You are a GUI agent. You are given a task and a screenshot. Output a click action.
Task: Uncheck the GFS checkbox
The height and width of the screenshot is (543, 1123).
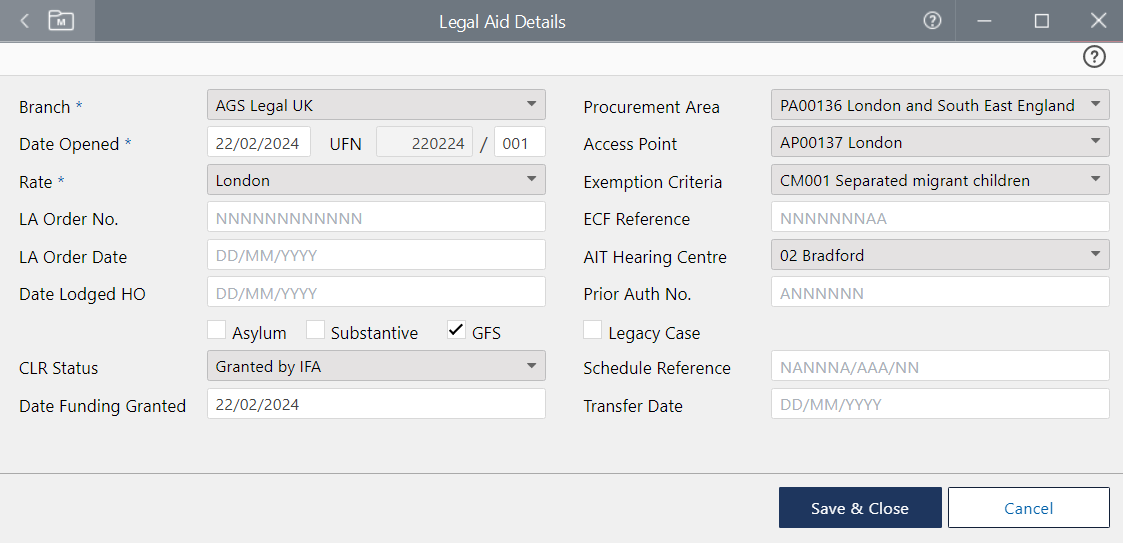[x=457, y=330]
